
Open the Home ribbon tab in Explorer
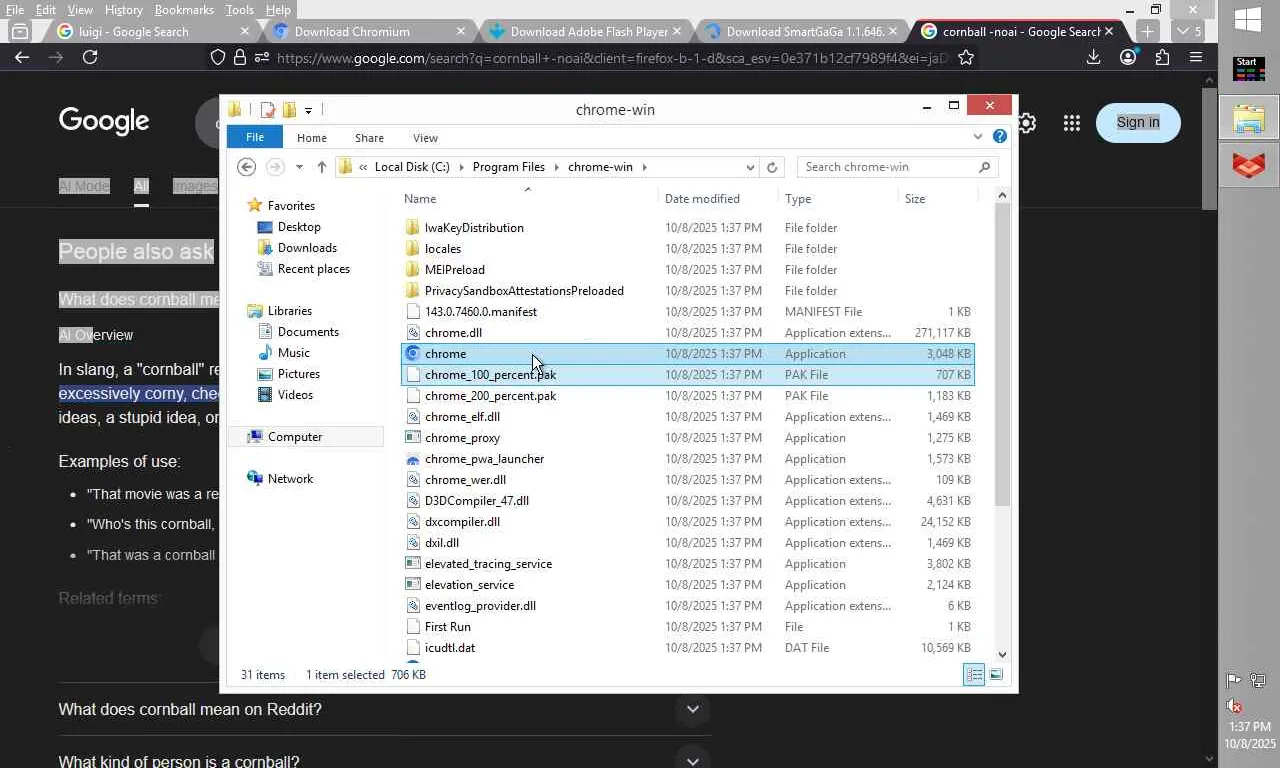[x=312, y=138]
